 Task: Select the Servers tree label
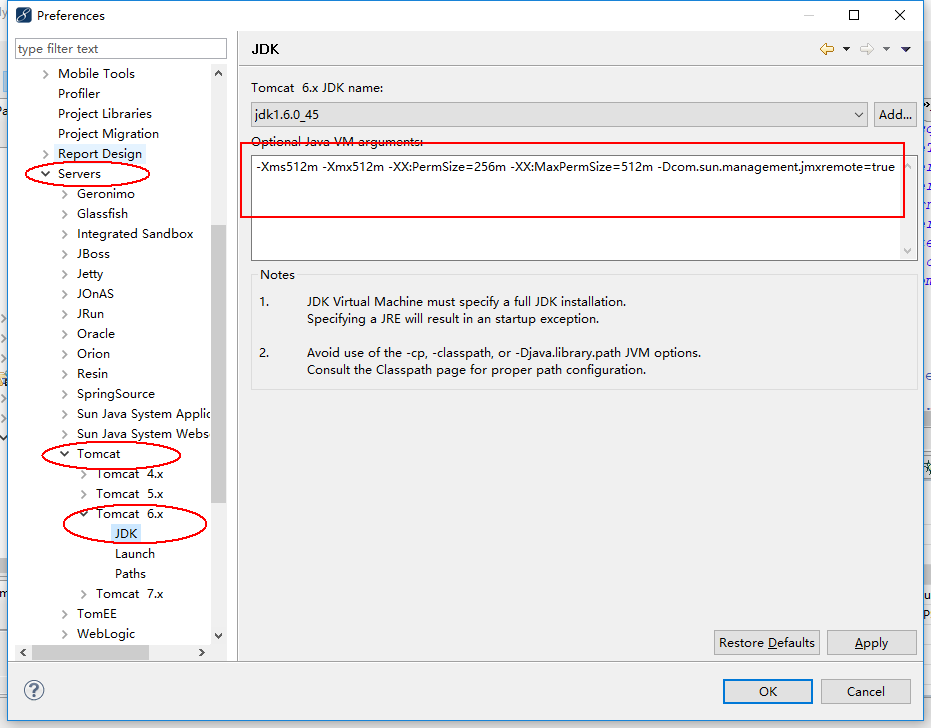[79, 173]
